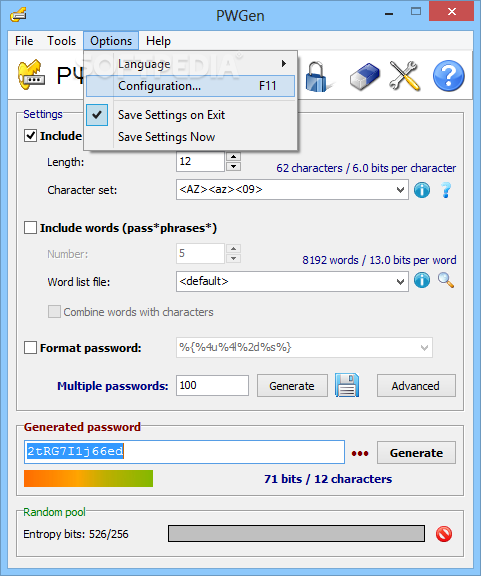Viewport: 481px width, 576px height.
Task: Expand the Word list file dropdown
Action: pos(400,282)
